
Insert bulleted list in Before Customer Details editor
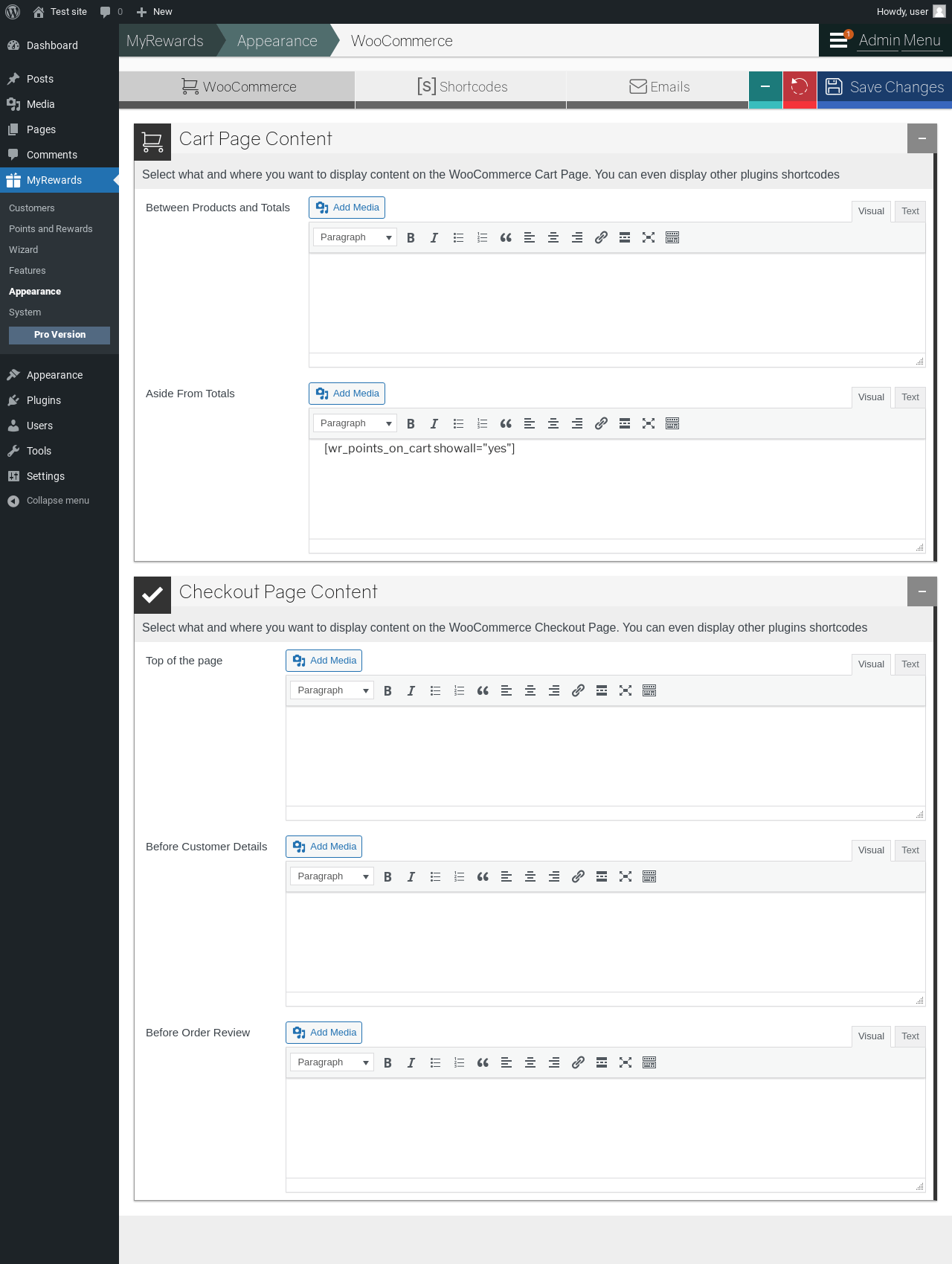pyautogui.click(x=435, y=876)
